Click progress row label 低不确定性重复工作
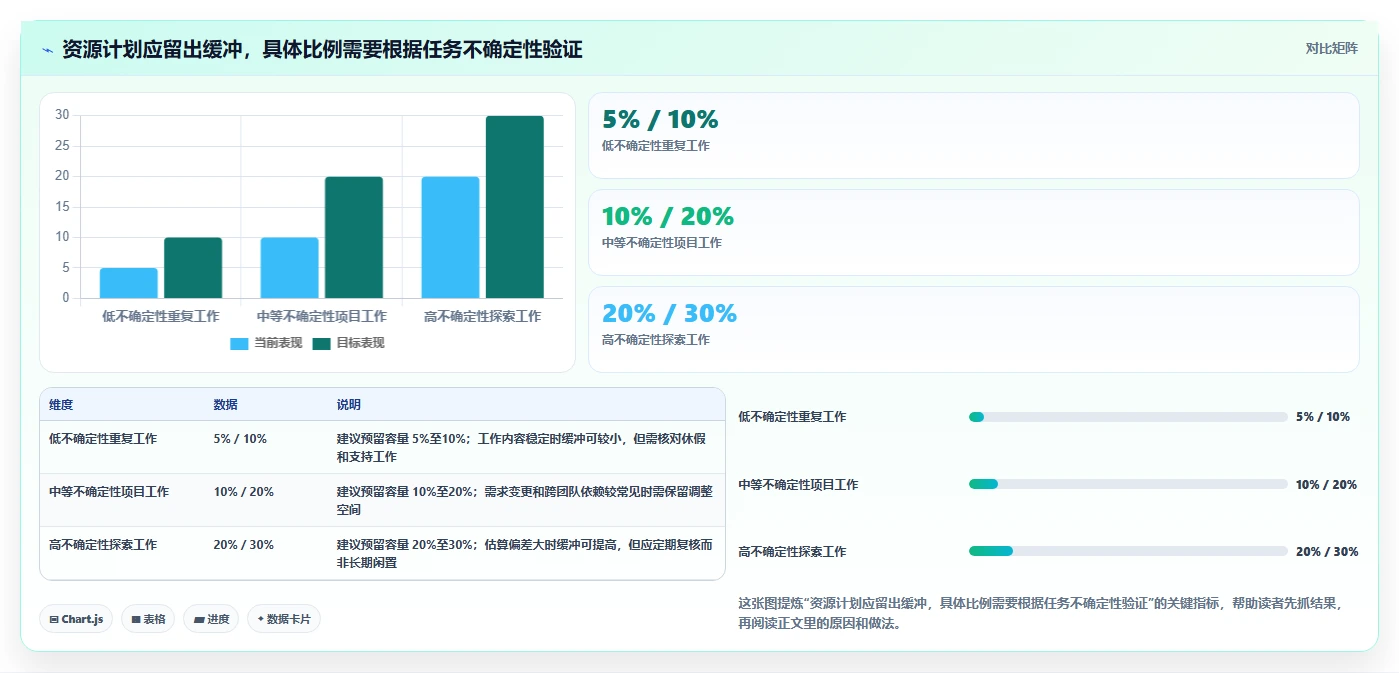This screenshot has width=1399, height=673. point(792,417)
